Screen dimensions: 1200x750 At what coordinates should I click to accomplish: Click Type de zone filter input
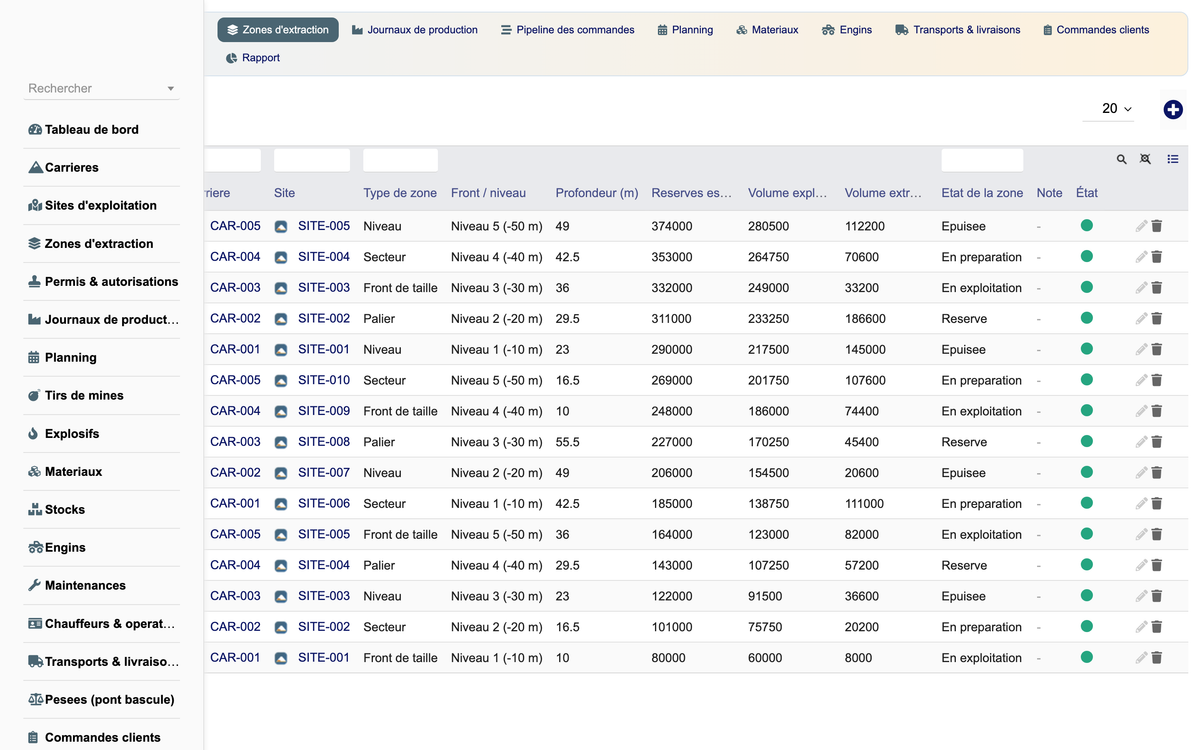pyautogui.click(x=400, y=160)
